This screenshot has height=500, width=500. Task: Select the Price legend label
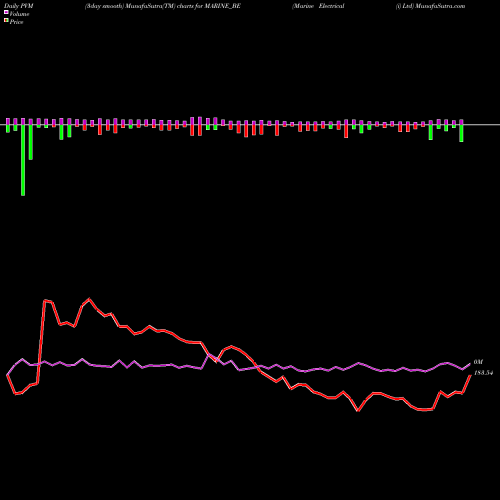point(16,22)
